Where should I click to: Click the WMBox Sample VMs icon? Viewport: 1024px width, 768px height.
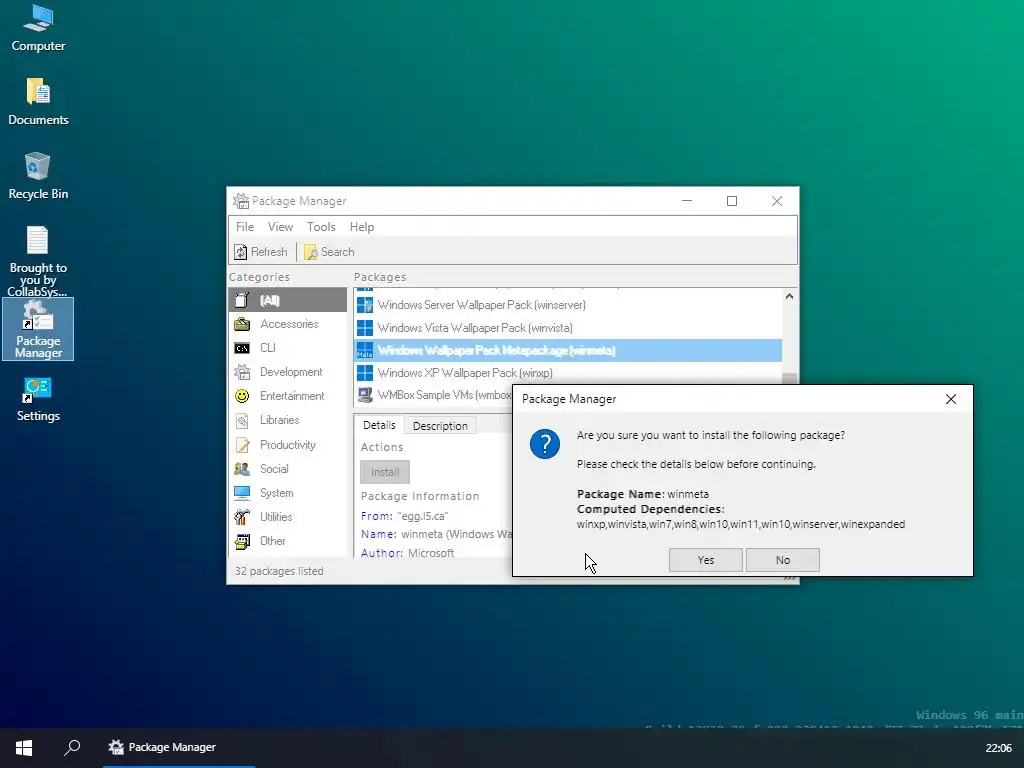[365, 395]
